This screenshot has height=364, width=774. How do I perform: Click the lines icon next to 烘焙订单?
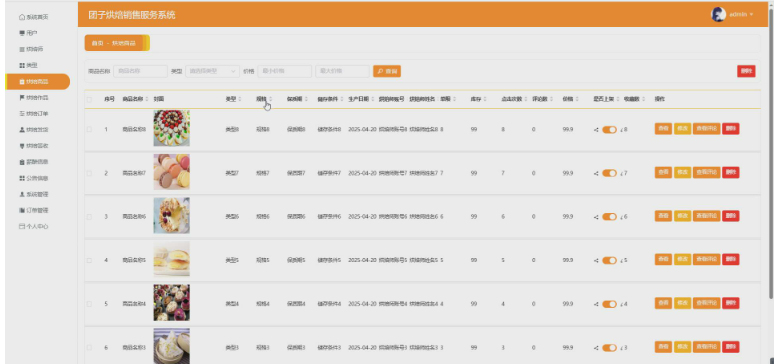pyautogui.click(x=22, y=114)
